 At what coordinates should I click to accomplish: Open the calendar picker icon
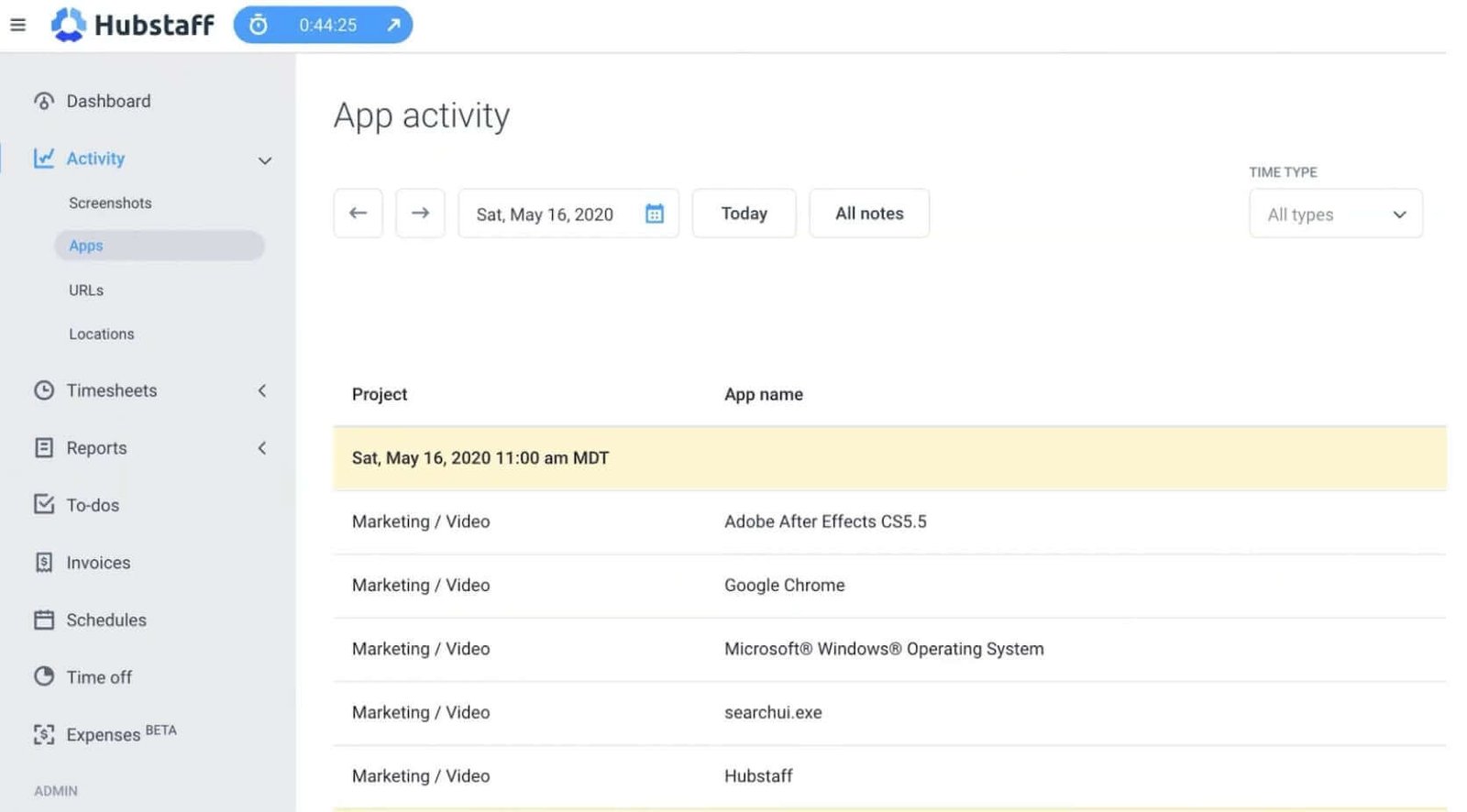point(655,214)
